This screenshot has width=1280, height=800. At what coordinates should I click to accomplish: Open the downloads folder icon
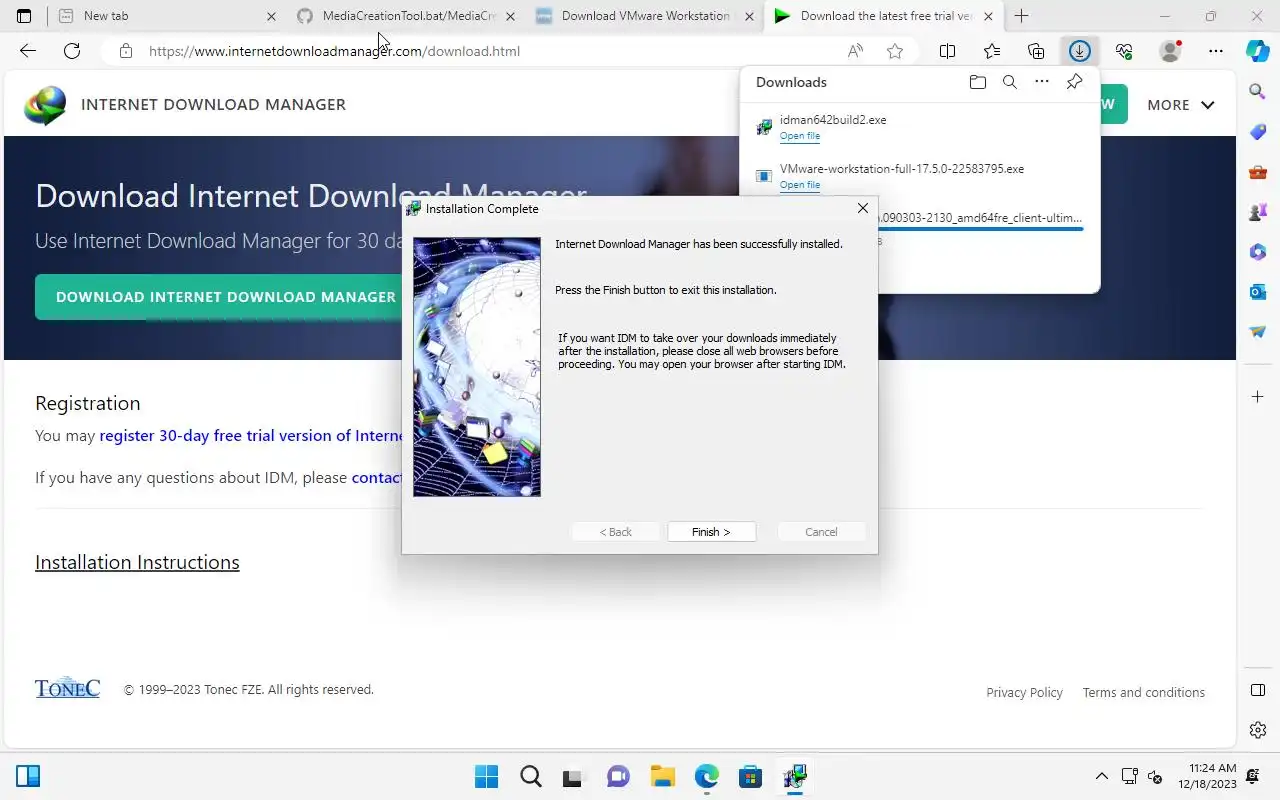coord(978,82)
